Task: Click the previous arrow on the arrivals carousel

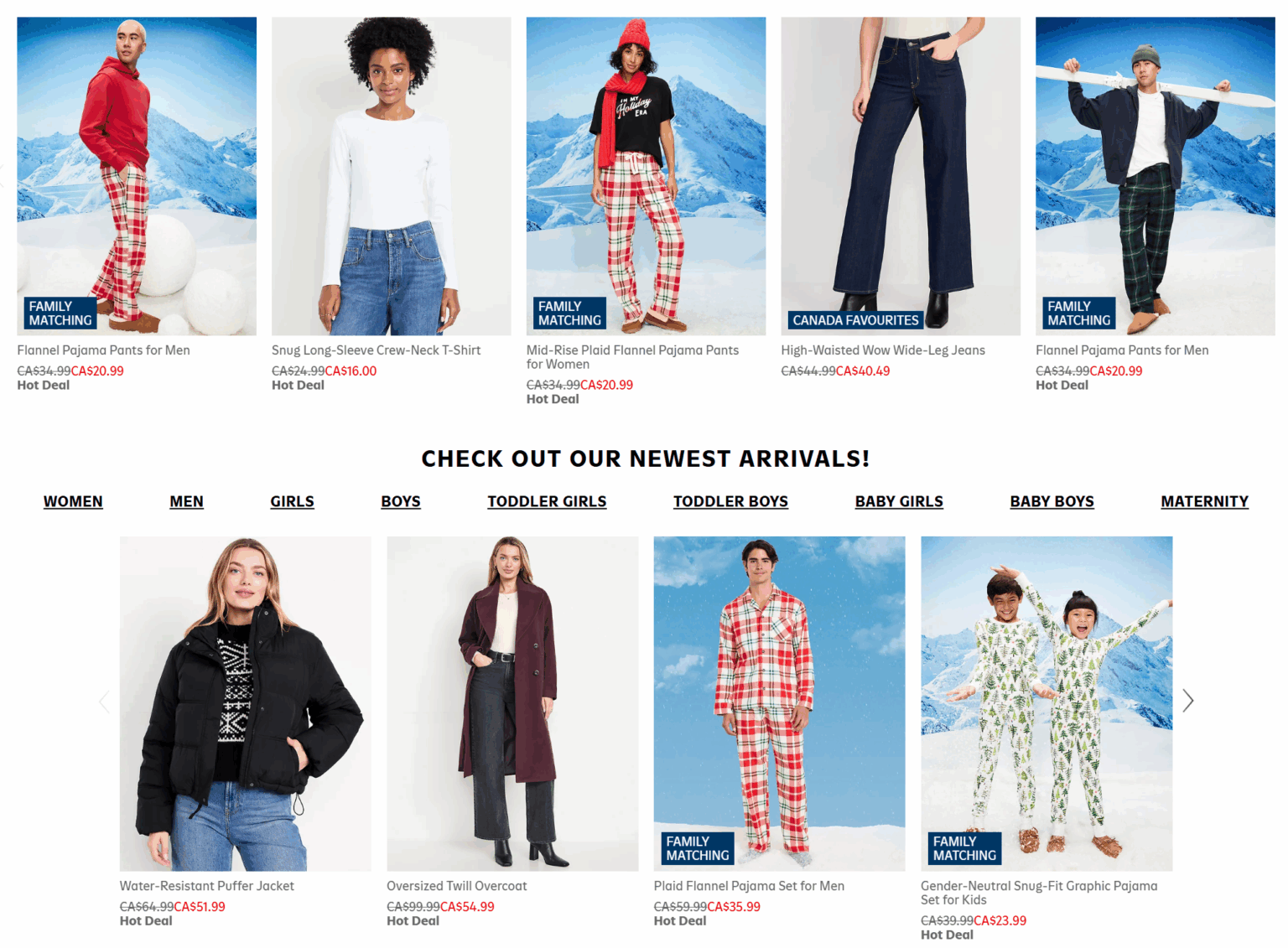Action: click(104, 702)
